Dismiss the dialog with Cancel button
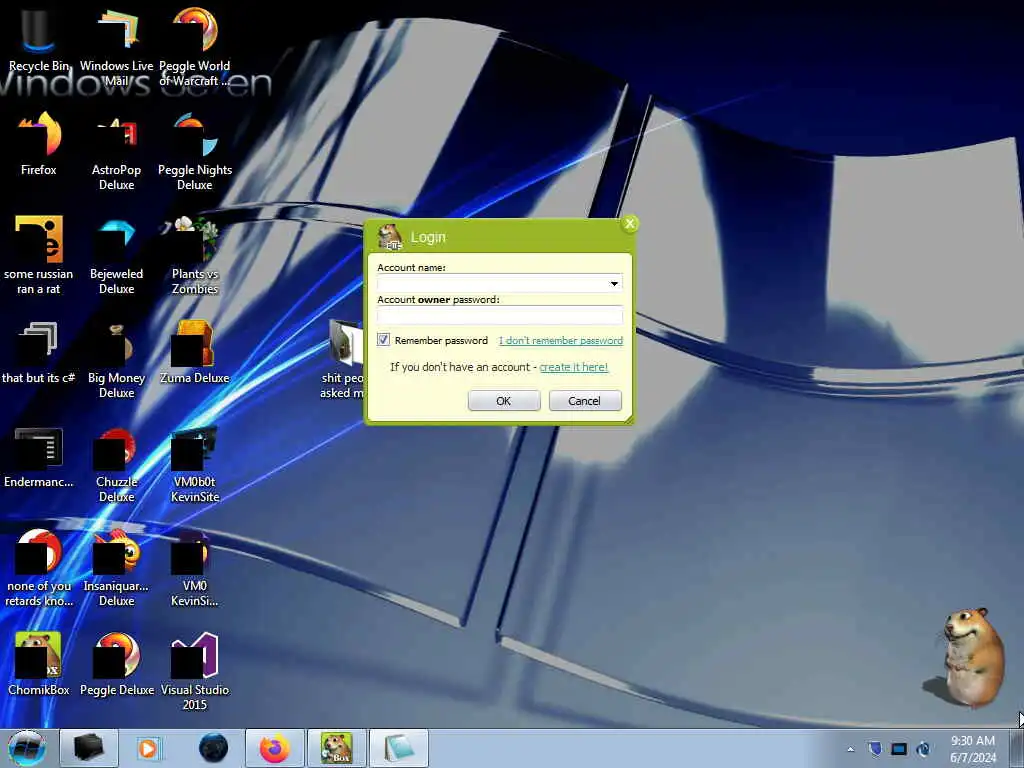Screen dimensions: 1024x768 [x=584, y=400]
